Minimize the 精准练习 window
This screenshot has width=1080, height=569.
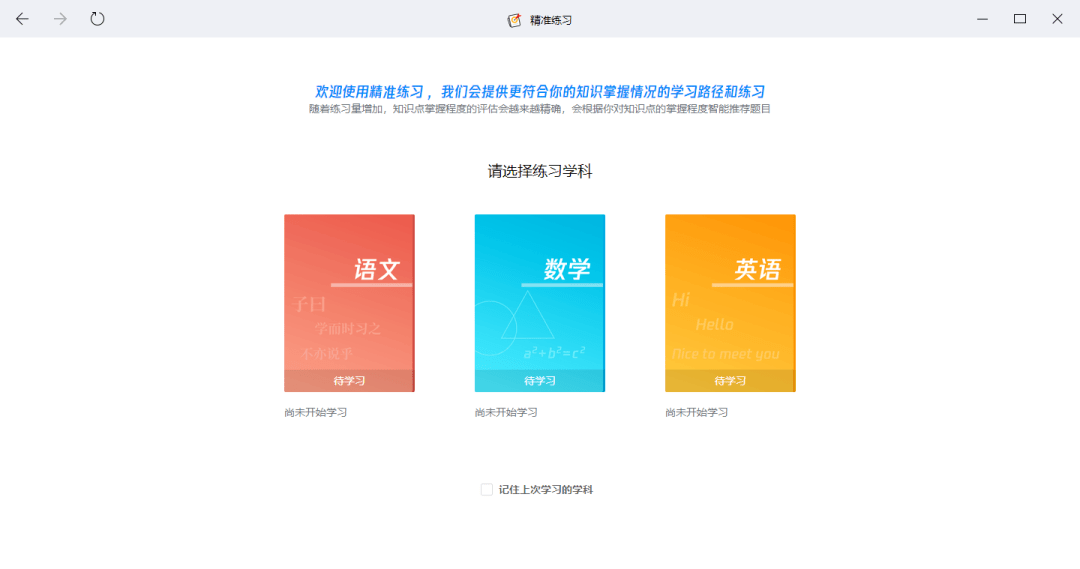pyautogui.click(x=983, y=19)
